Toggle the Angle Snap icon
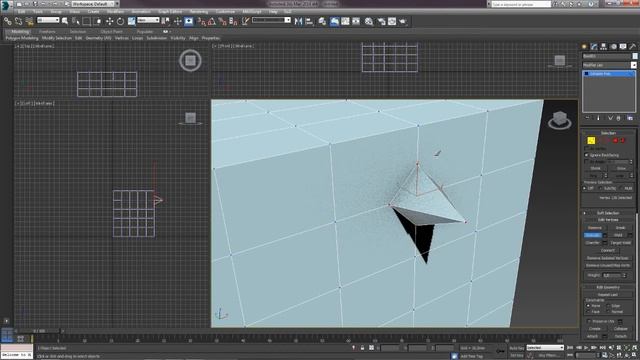This screenshot has height=360, width=640. [x=211, y=21]
